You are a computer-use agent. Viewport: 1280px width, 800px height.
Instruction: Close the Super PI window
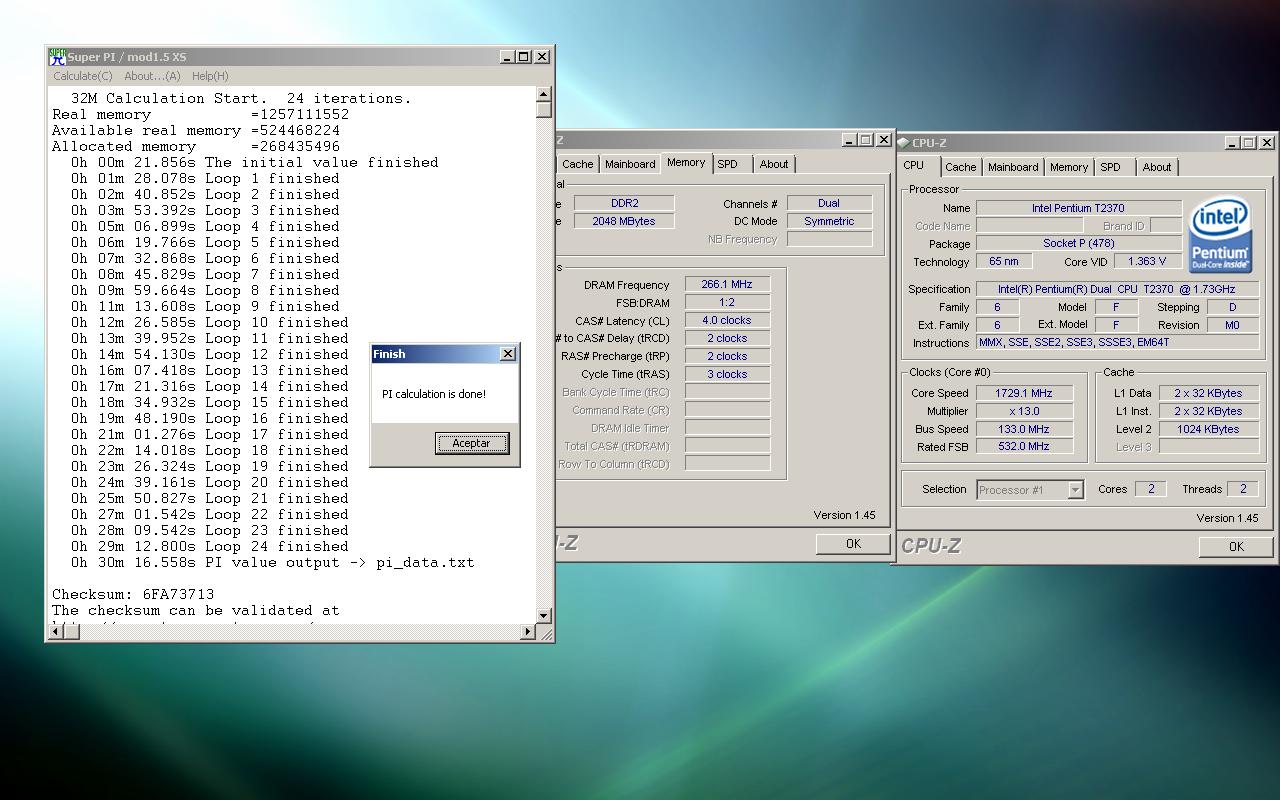[x=542, y=57]
